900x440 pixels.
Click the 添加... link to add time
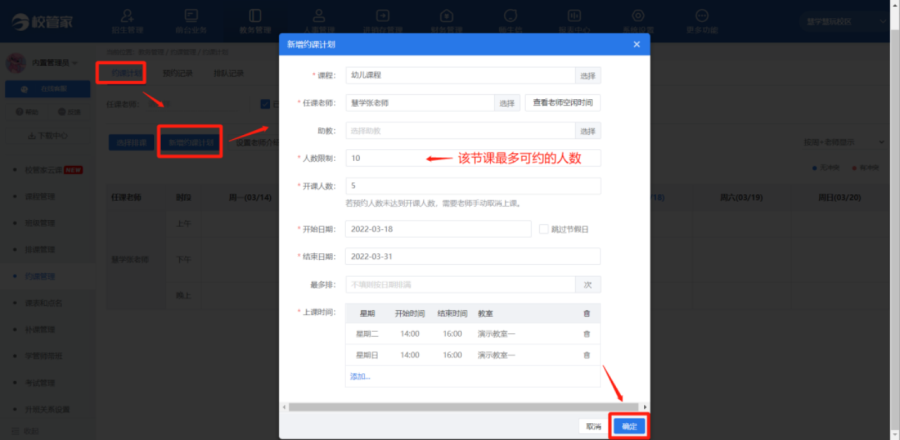pyautogui.click(x=360, y=377)
